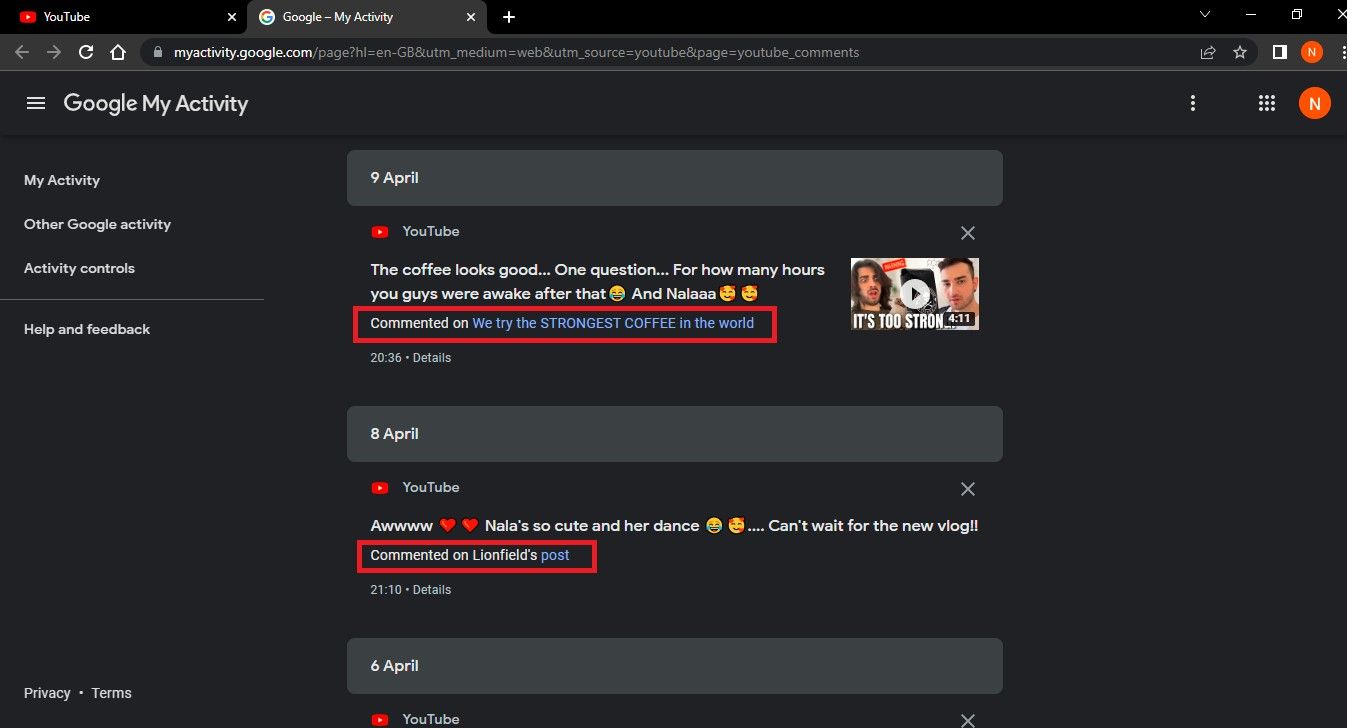Bookmark this page with the star icon
Image resolution: width=1347 pixels, height=728 pixels.
click(1240, 52)
